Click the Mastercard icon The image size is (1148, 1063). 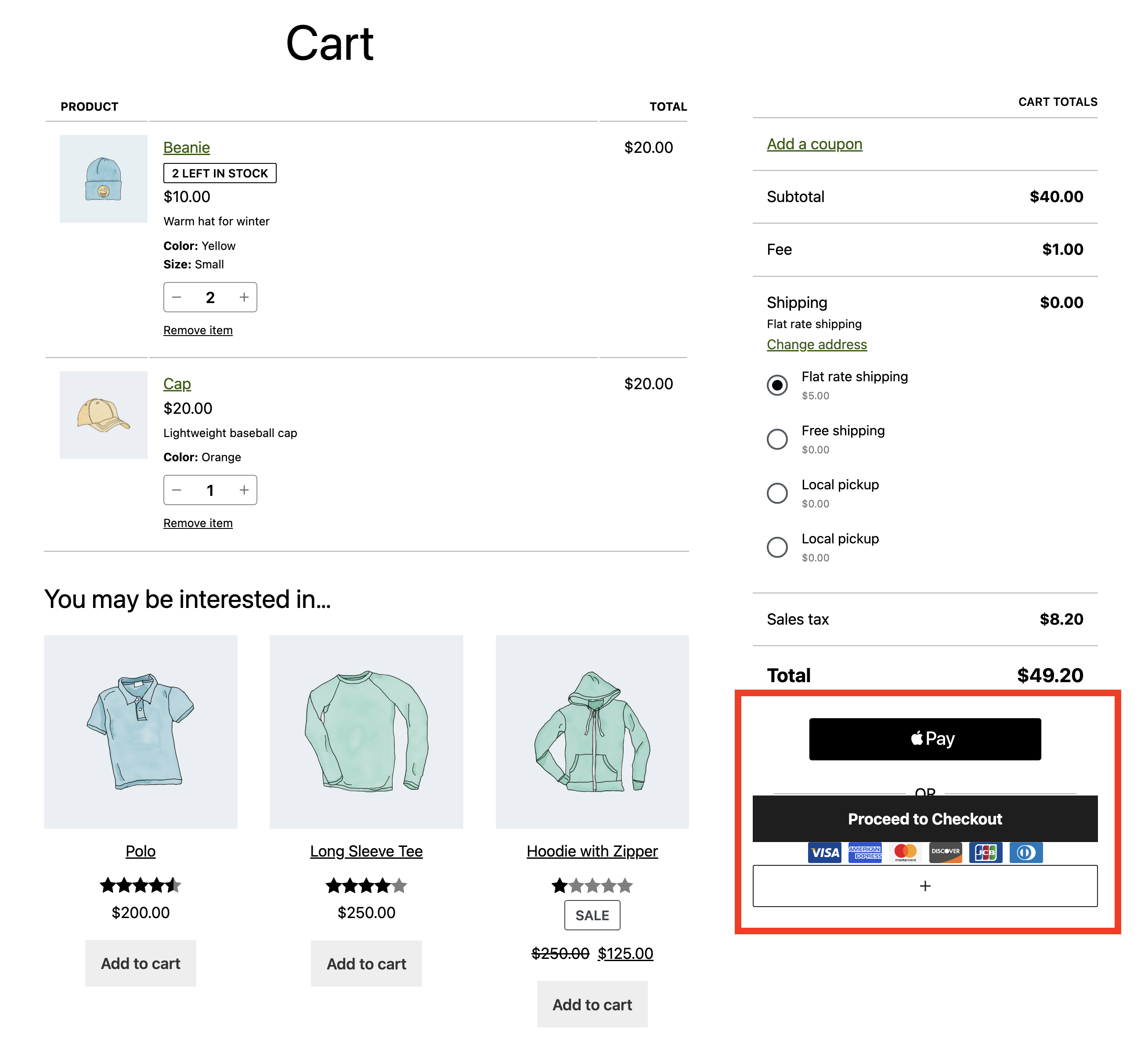coord(905,853)
